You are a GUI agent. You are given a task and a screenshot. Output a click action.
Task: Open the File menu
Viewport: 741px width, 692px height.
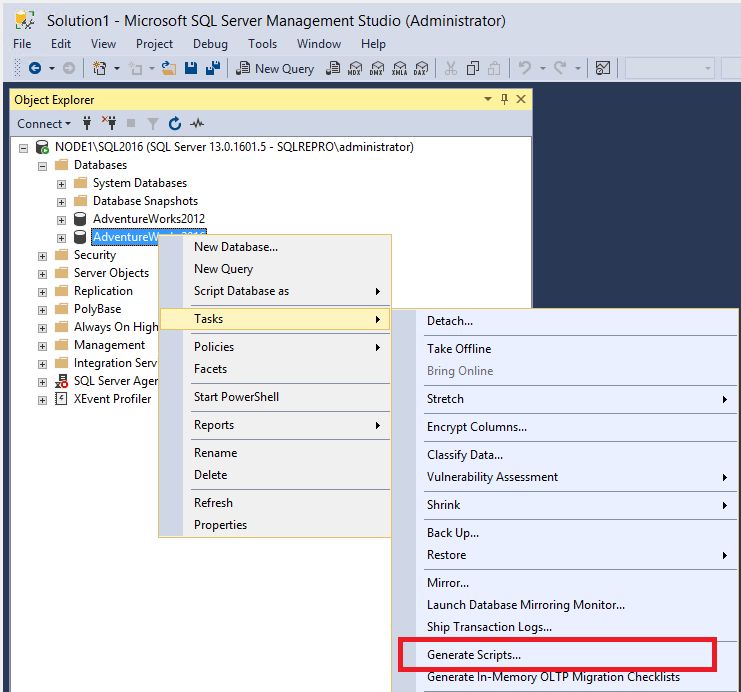point(22,44)
